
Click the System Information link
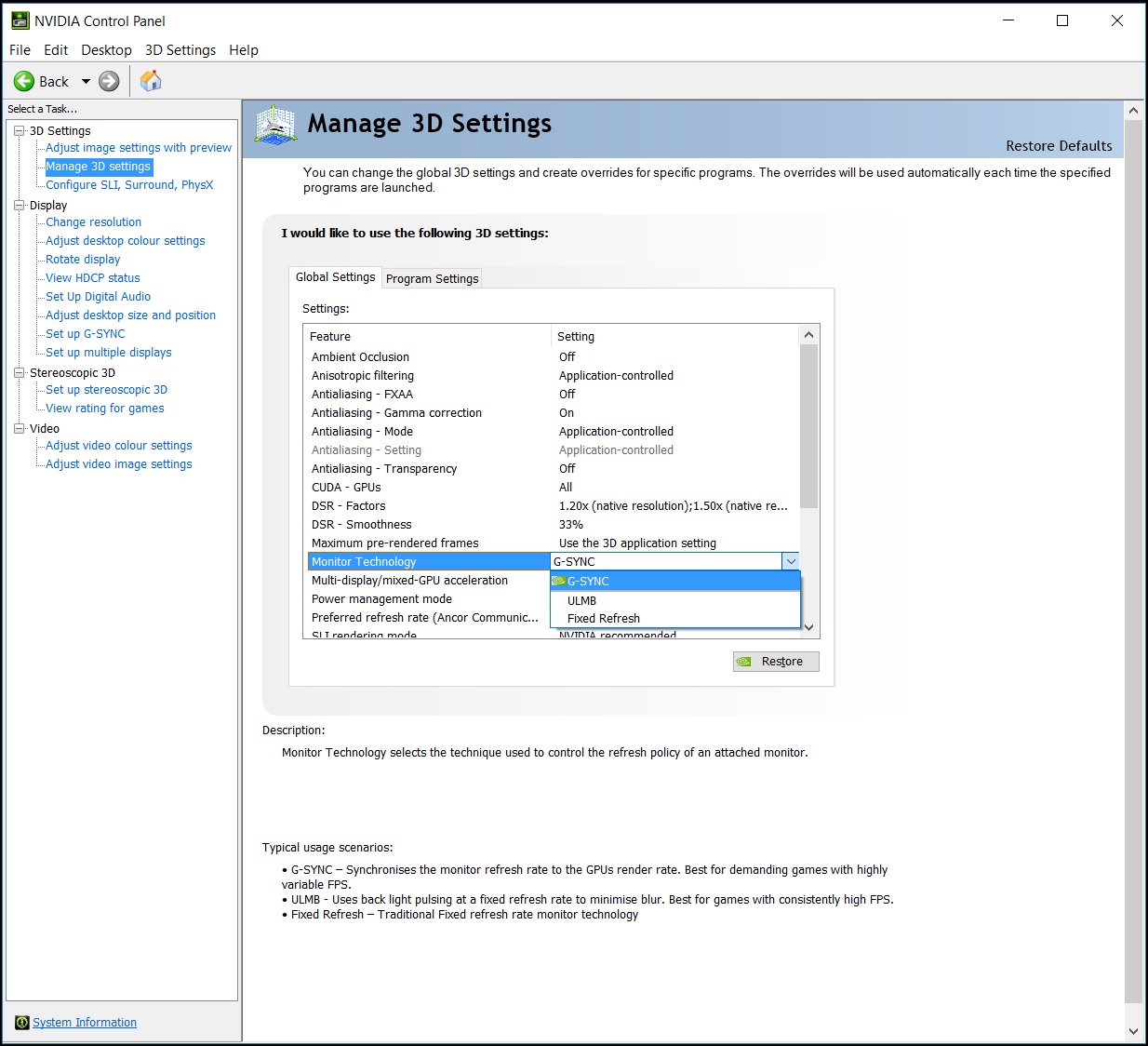pyautogui.click(x=85, y=1023)
